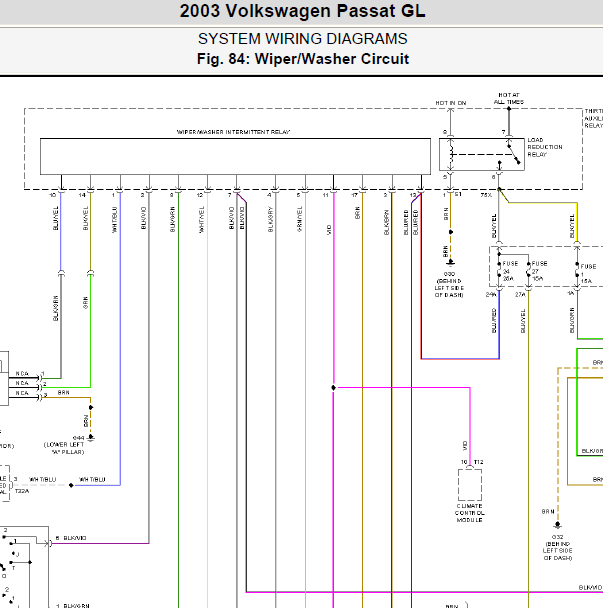The width and height of the screenshot is (603, 608).
Task: Click the '2003 Volkswagen Passat GL' title
Action: pyautogui.click(x=302, y=12)
